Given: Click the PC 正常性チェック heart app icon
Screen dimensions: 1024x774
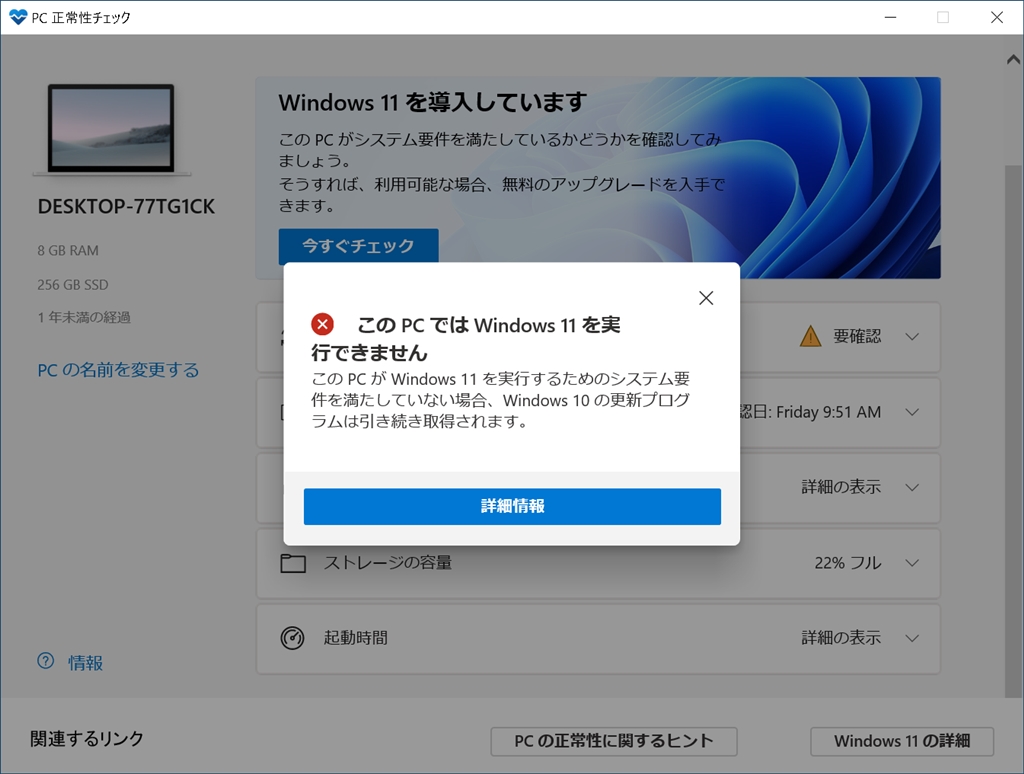Looking at the screenshot, I should coord(18,17).
